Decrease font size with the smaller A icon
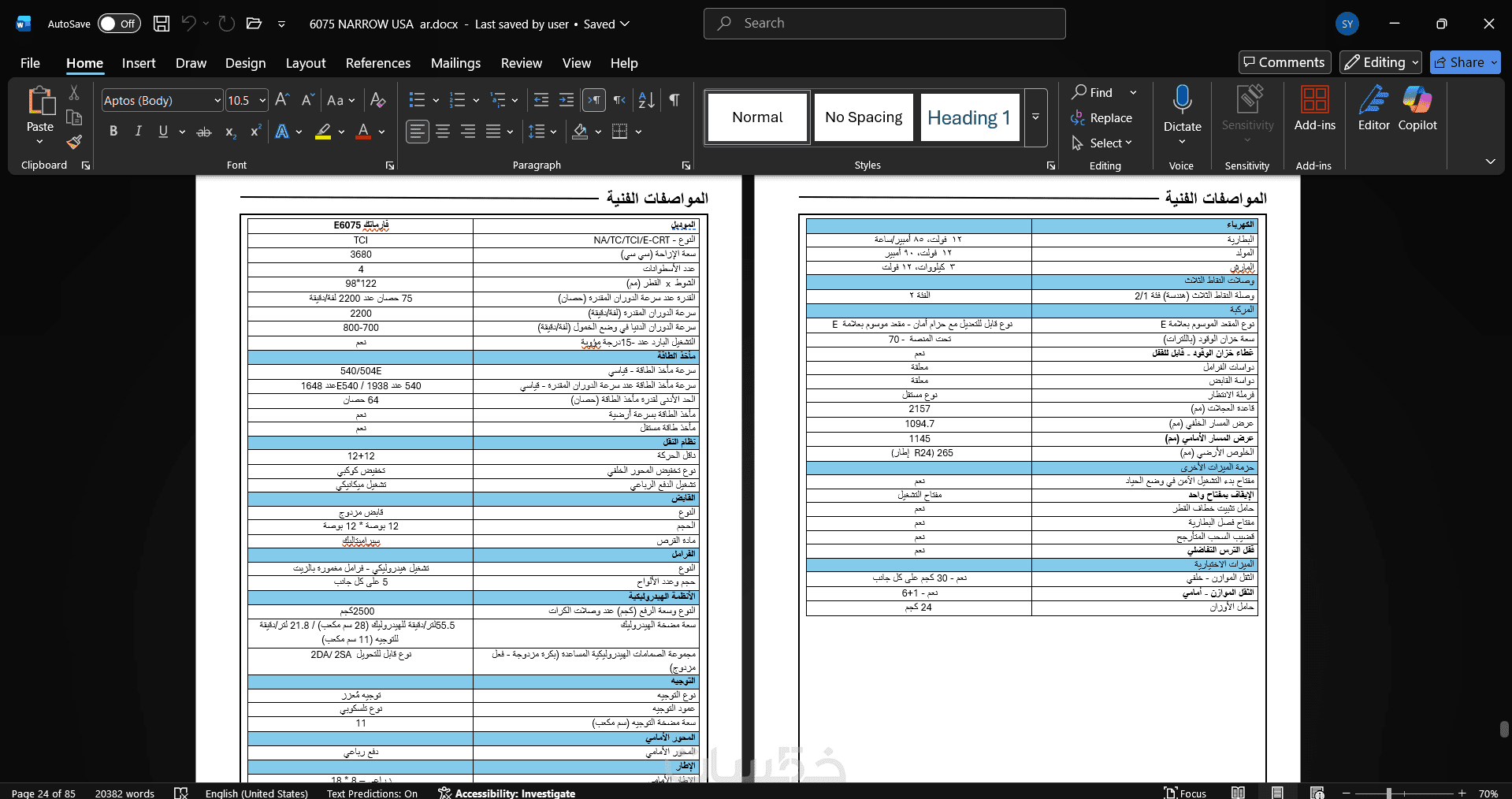1512x799 pixels. tap(308, 100)
